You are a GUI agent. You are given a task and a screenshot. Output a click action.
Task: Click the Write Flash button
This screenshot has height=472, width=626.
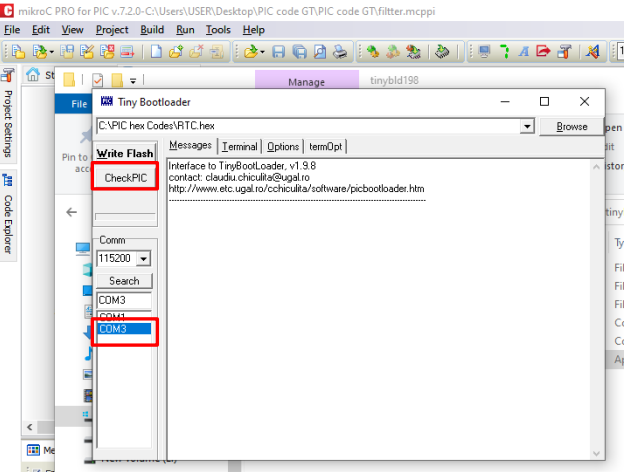tap(125, 153)
